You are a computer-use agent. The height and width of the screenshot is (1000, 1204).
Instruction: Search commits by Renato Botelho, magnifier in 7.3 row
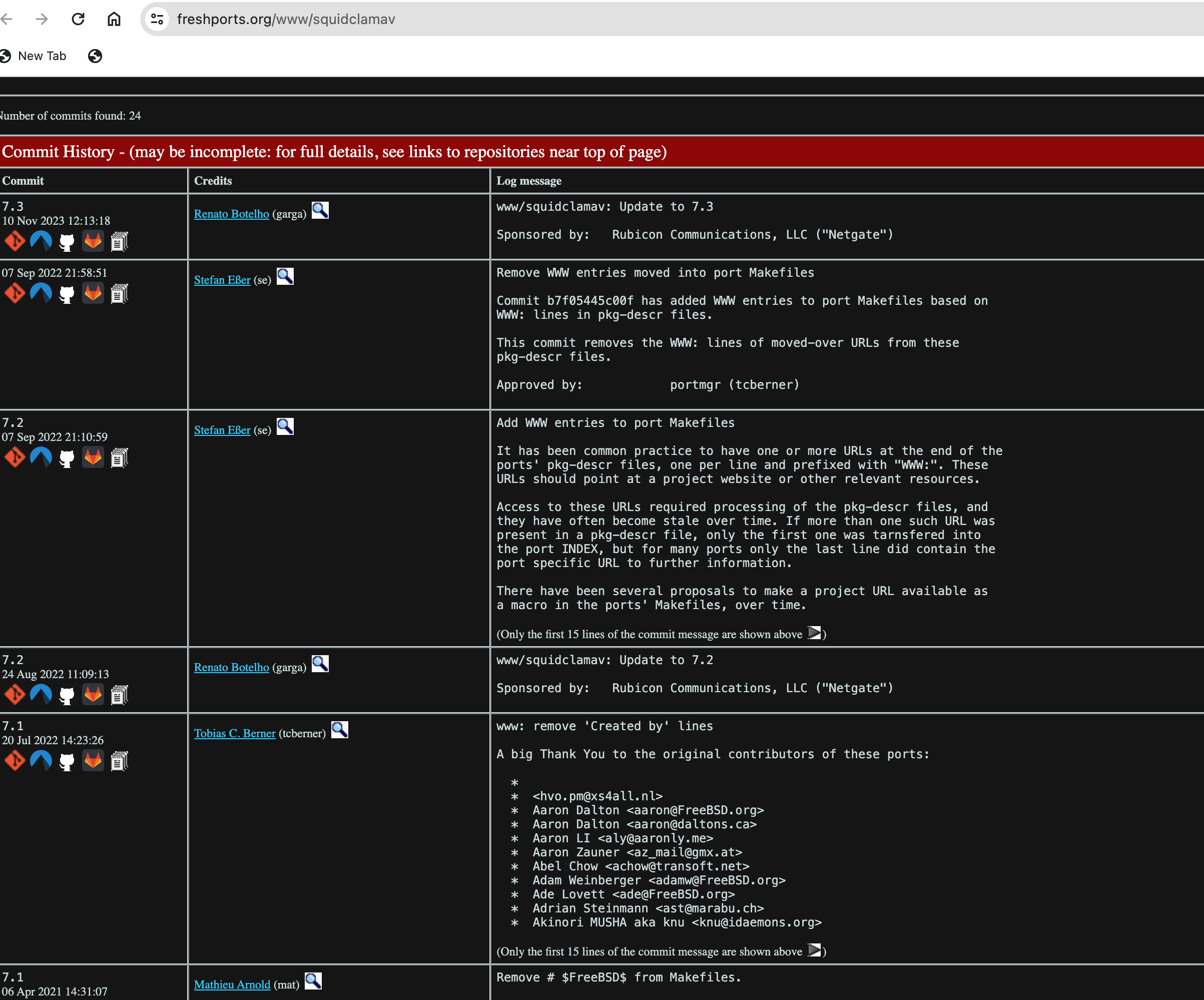point(320,210)
